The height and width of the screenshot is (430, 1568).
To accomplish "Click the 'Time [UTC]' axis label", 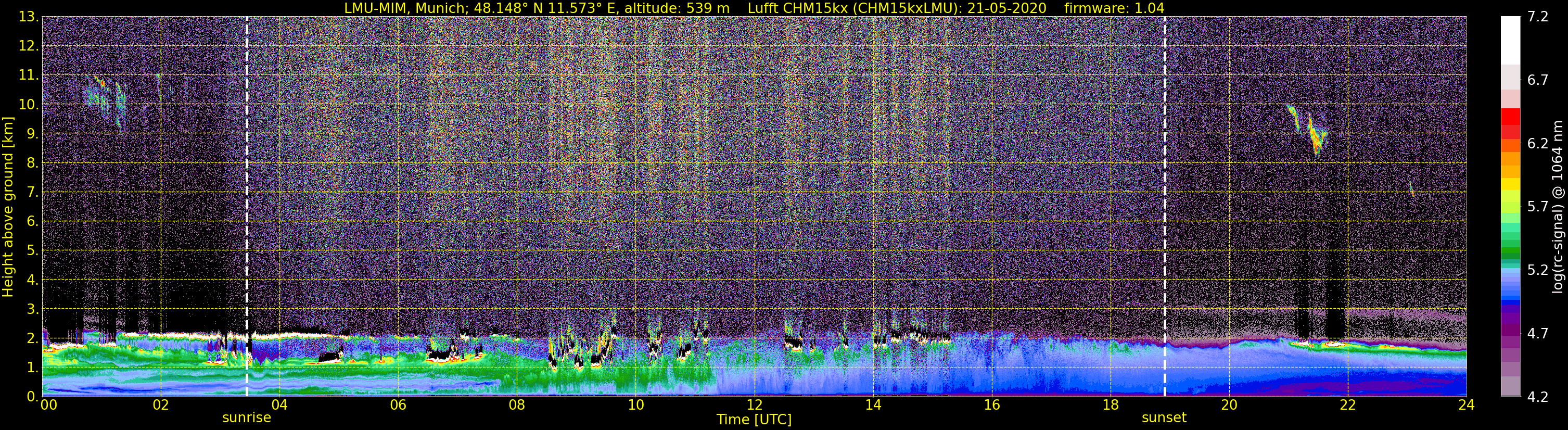I will click(x=754, y=420).
